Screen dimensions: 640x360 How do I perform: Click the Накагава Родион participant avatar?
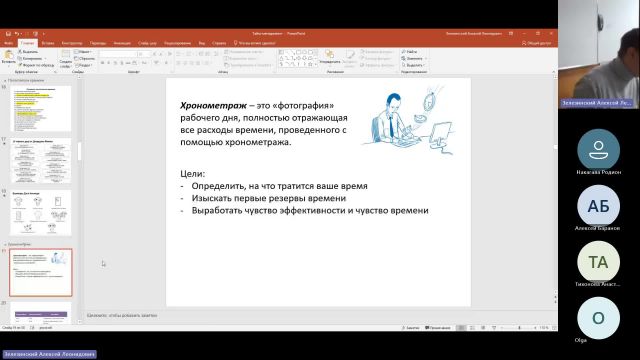(598, 149)
